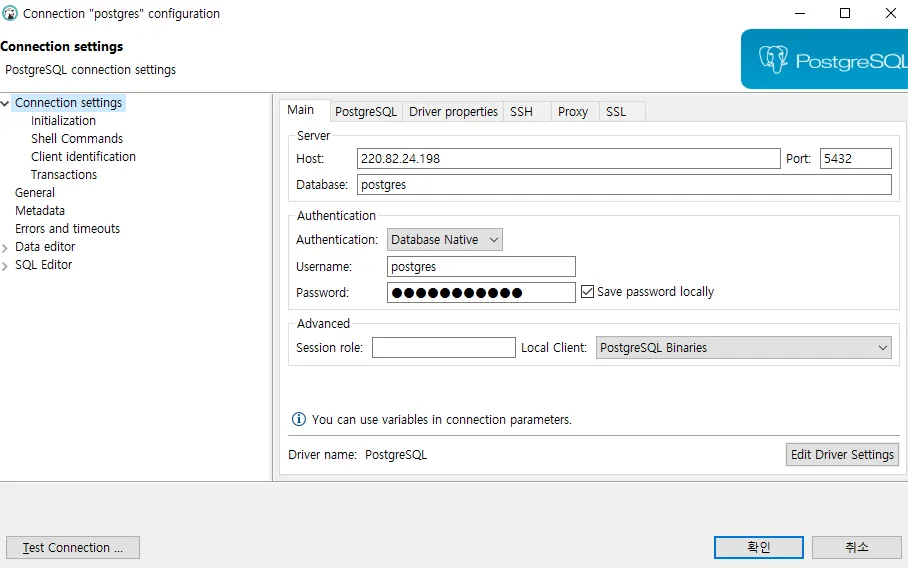Click the Host input field

point(569,159)
